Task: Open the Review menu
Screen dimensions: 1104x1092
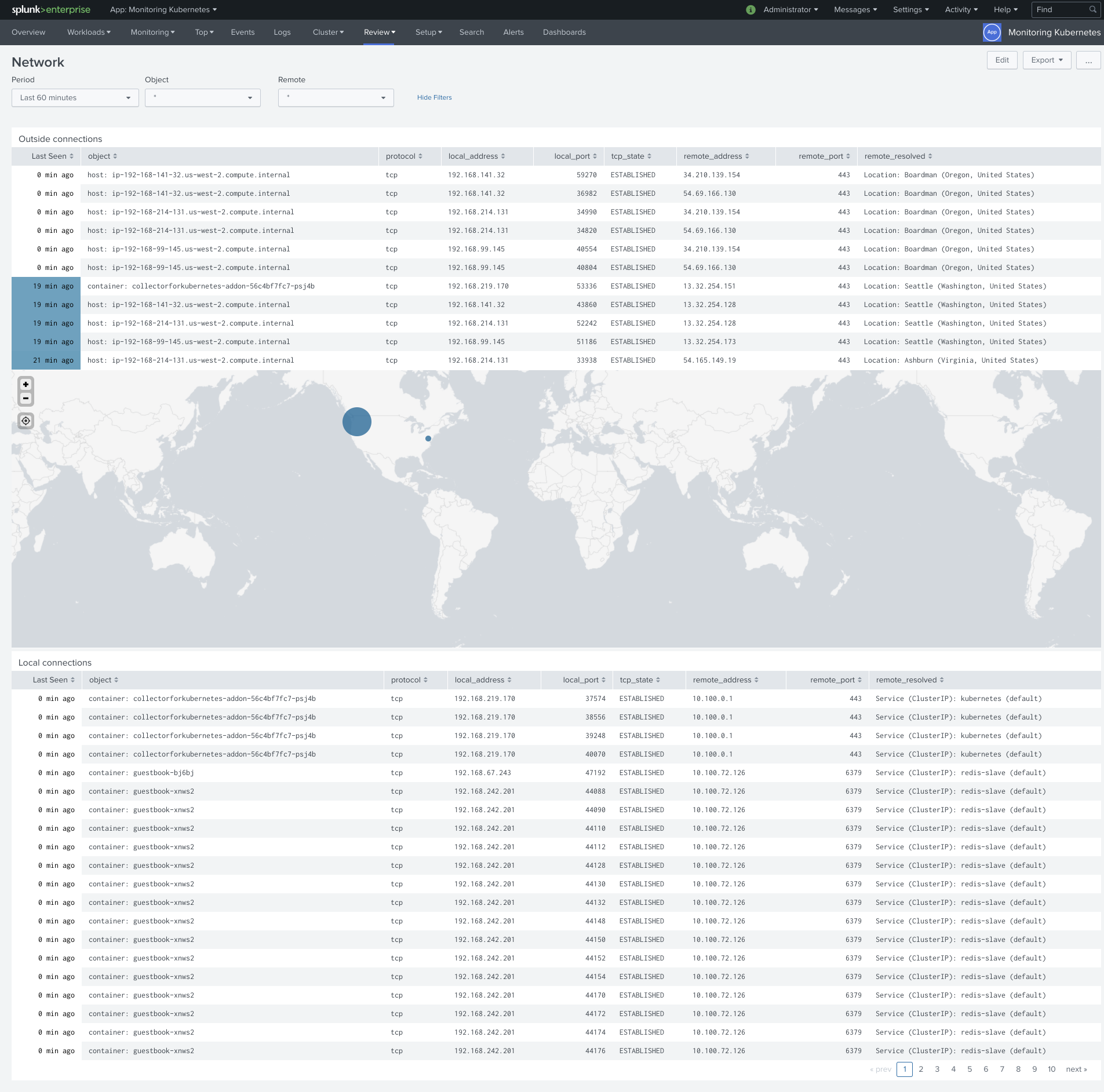Action: click(x=379, y=32)
